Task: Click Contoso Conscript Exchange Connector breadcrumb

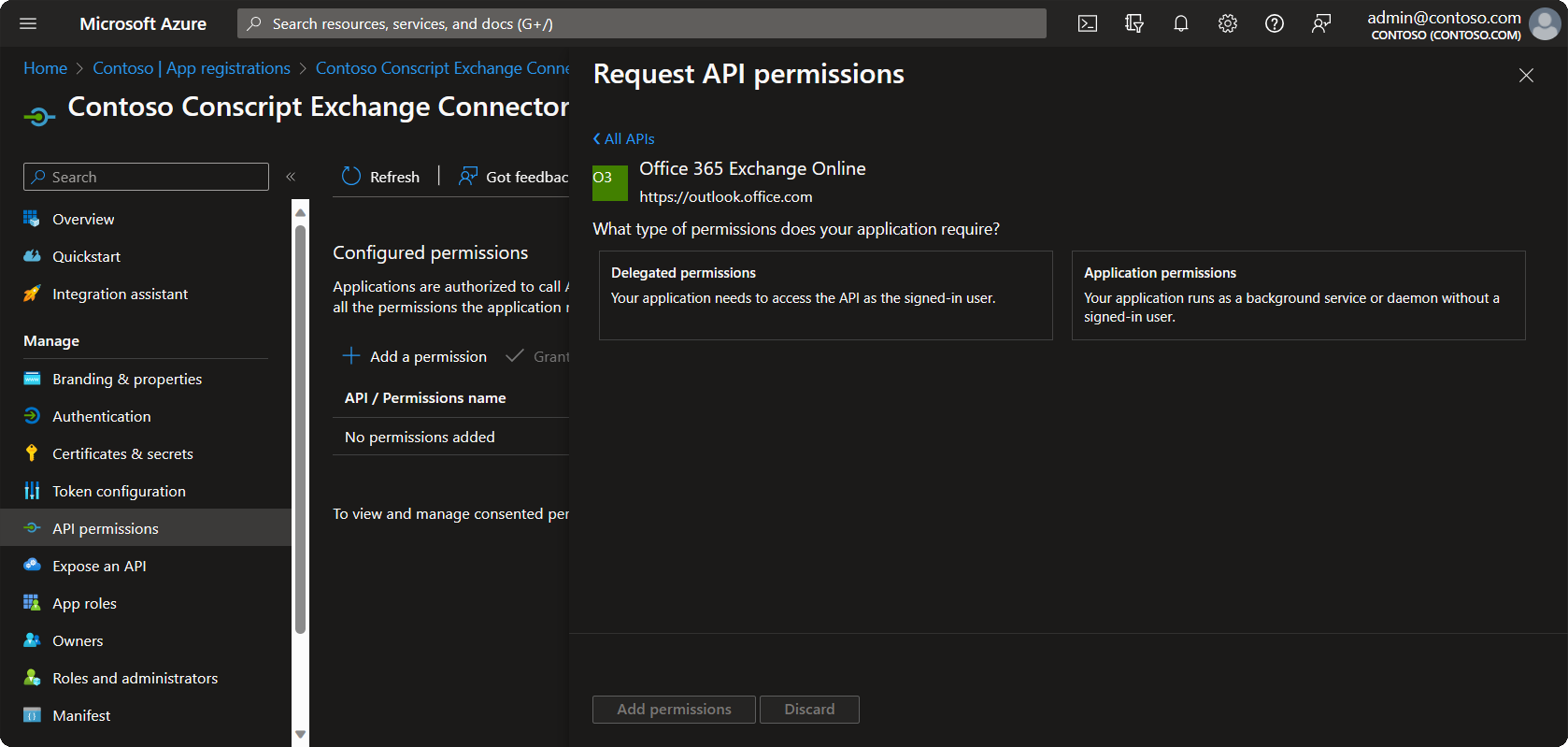Action: [443, 68]
